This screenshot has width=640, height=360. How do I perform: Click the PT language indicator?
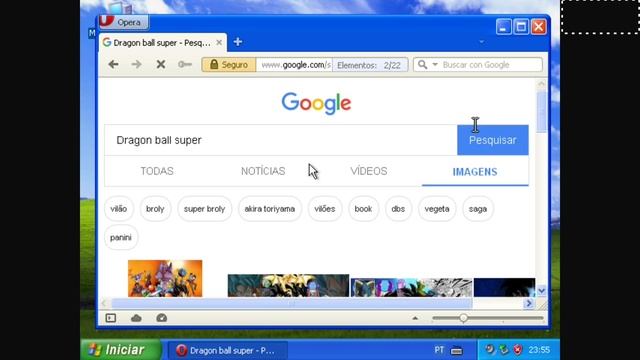[x=439, y=350]
